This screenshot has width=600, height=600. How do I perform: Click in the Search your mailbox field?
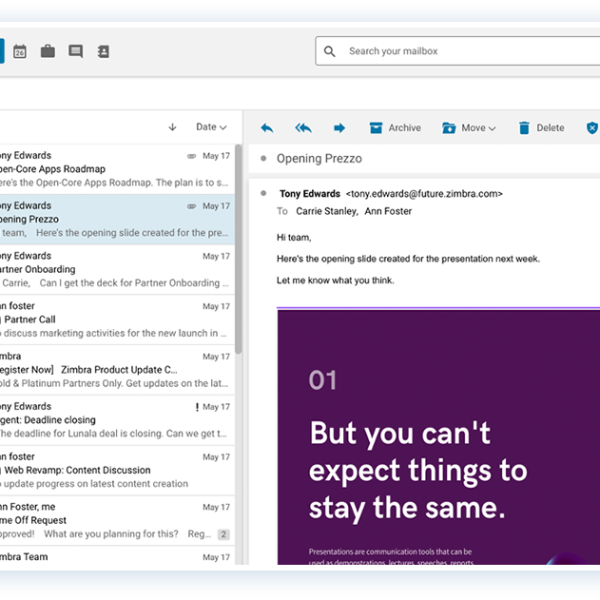[x=460, y=51]
